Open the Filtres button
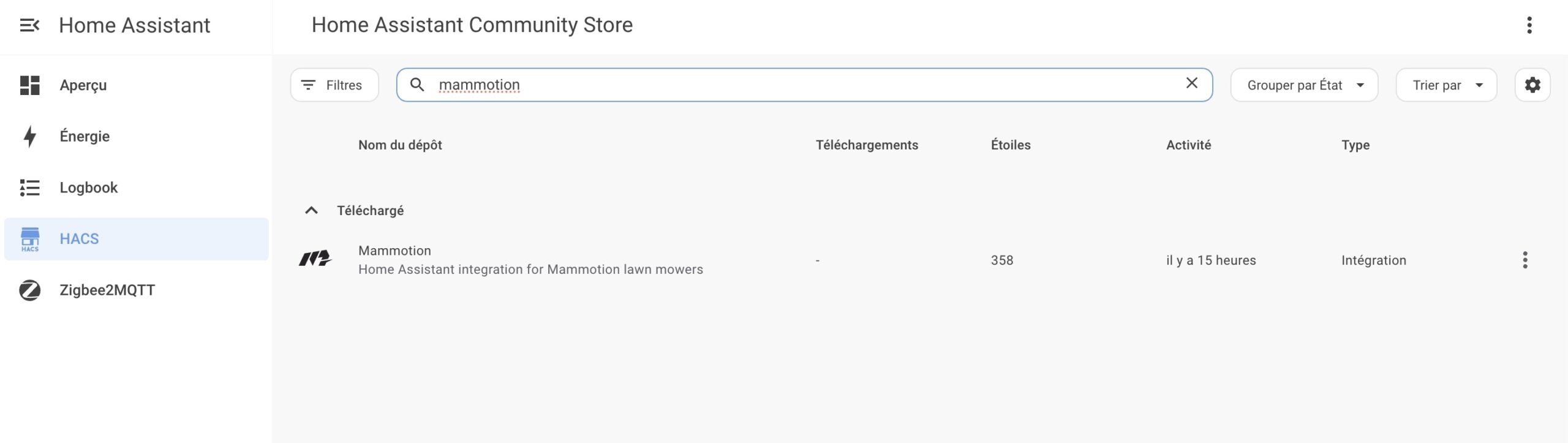This screenshot has height=443, width=1568. 334,85
